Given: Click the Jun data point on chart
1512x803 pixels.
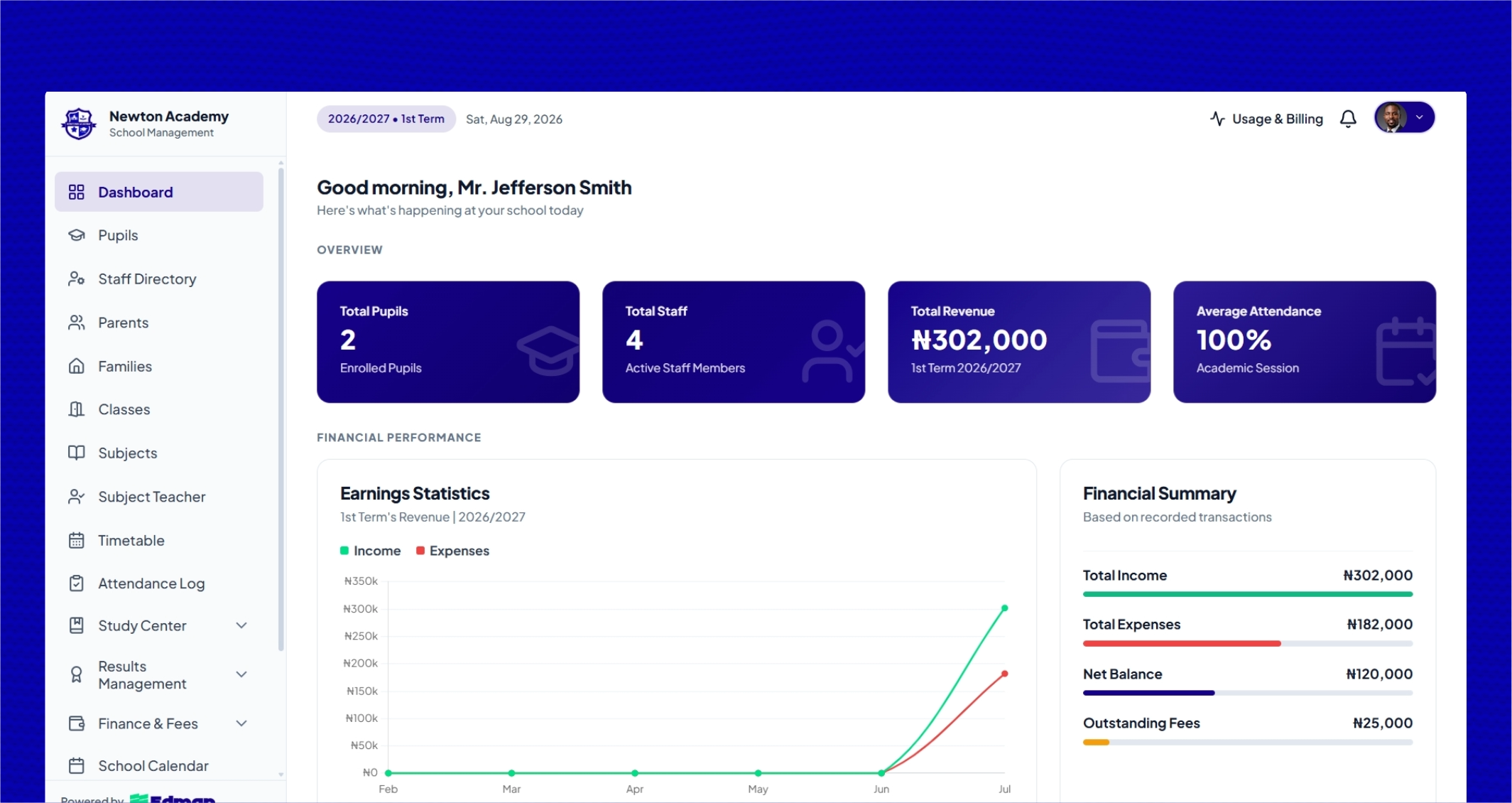Looking at the screenshot, I should click(x=881, y=772).
